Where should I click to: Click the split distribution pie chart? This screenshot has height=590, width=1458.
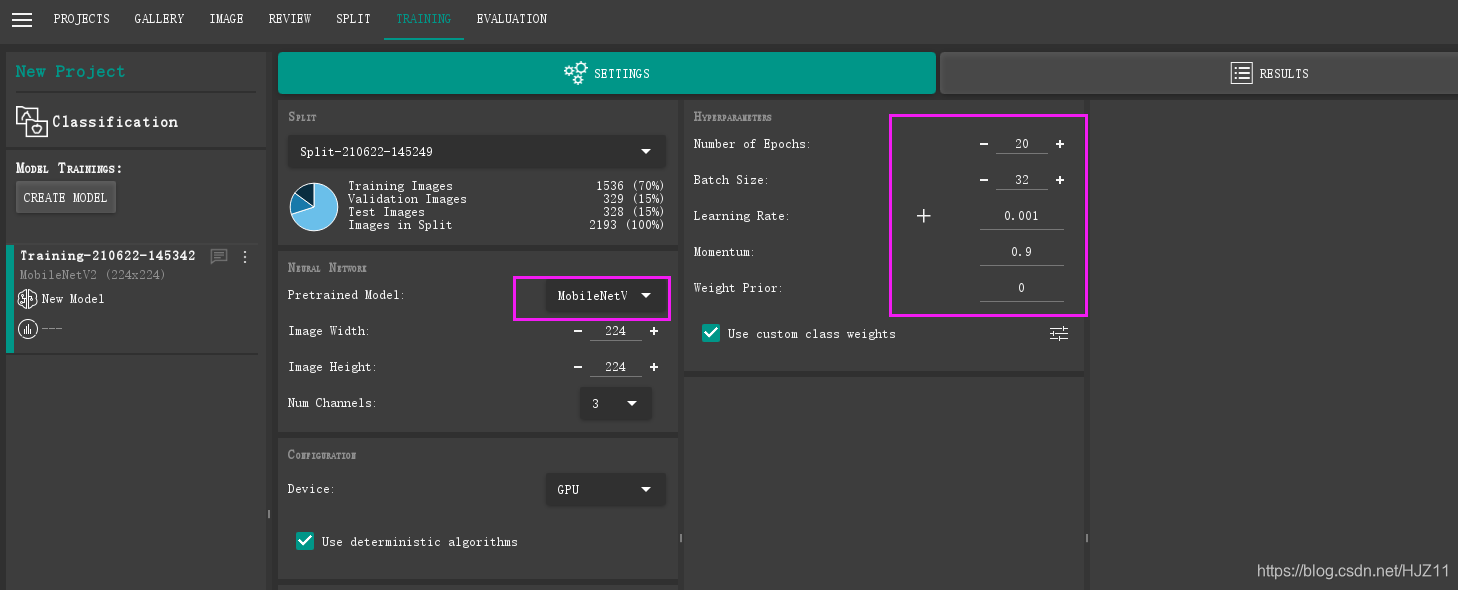314,206
